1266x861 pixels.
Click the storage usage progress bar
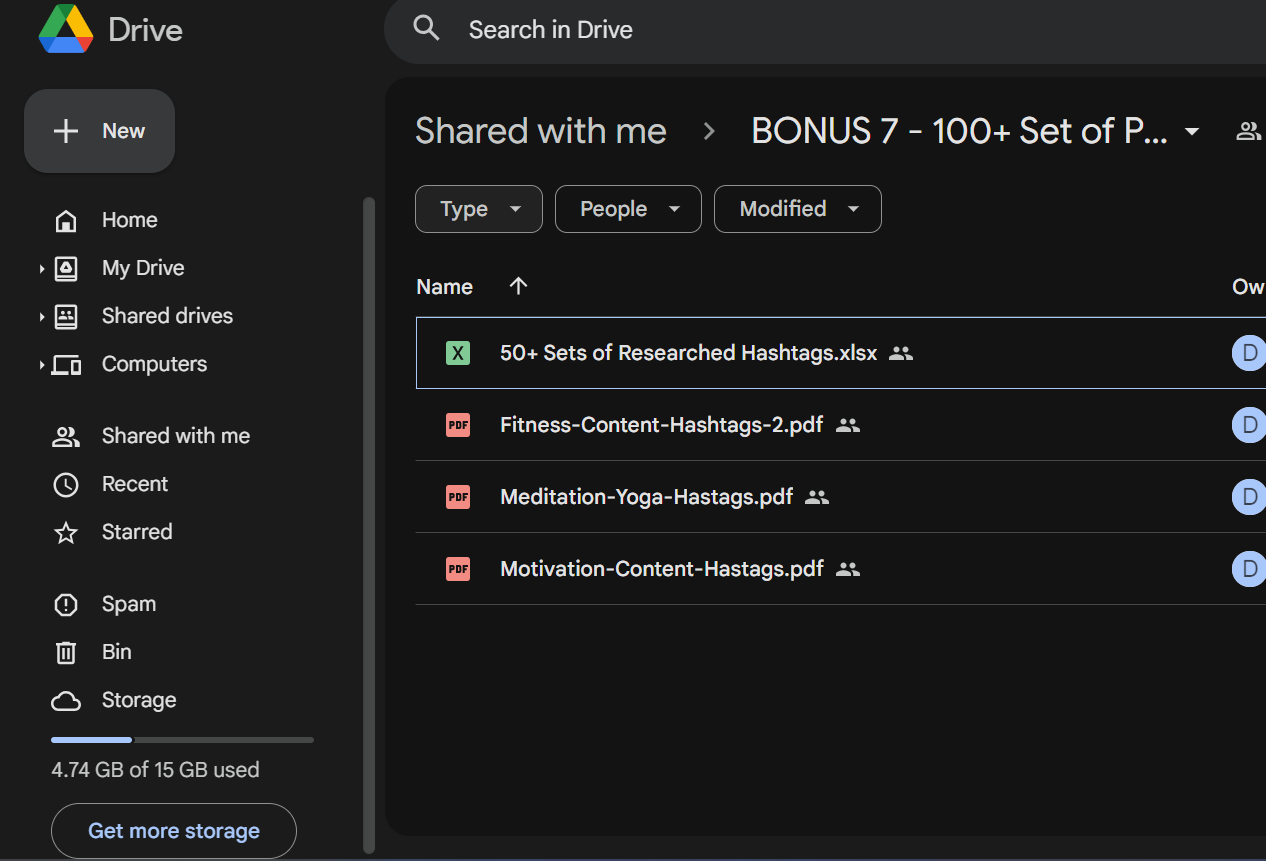point(182,740)
